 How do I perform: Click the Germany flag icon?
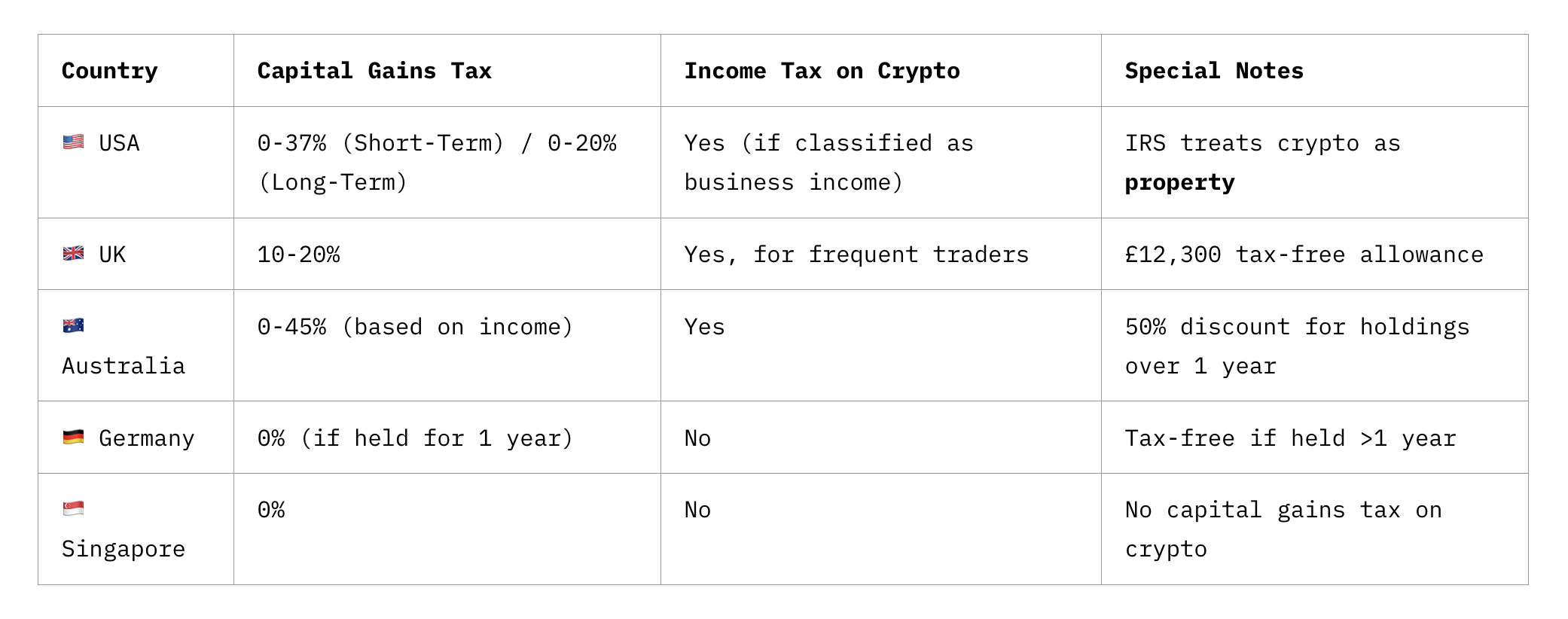(x=73, y=438)
